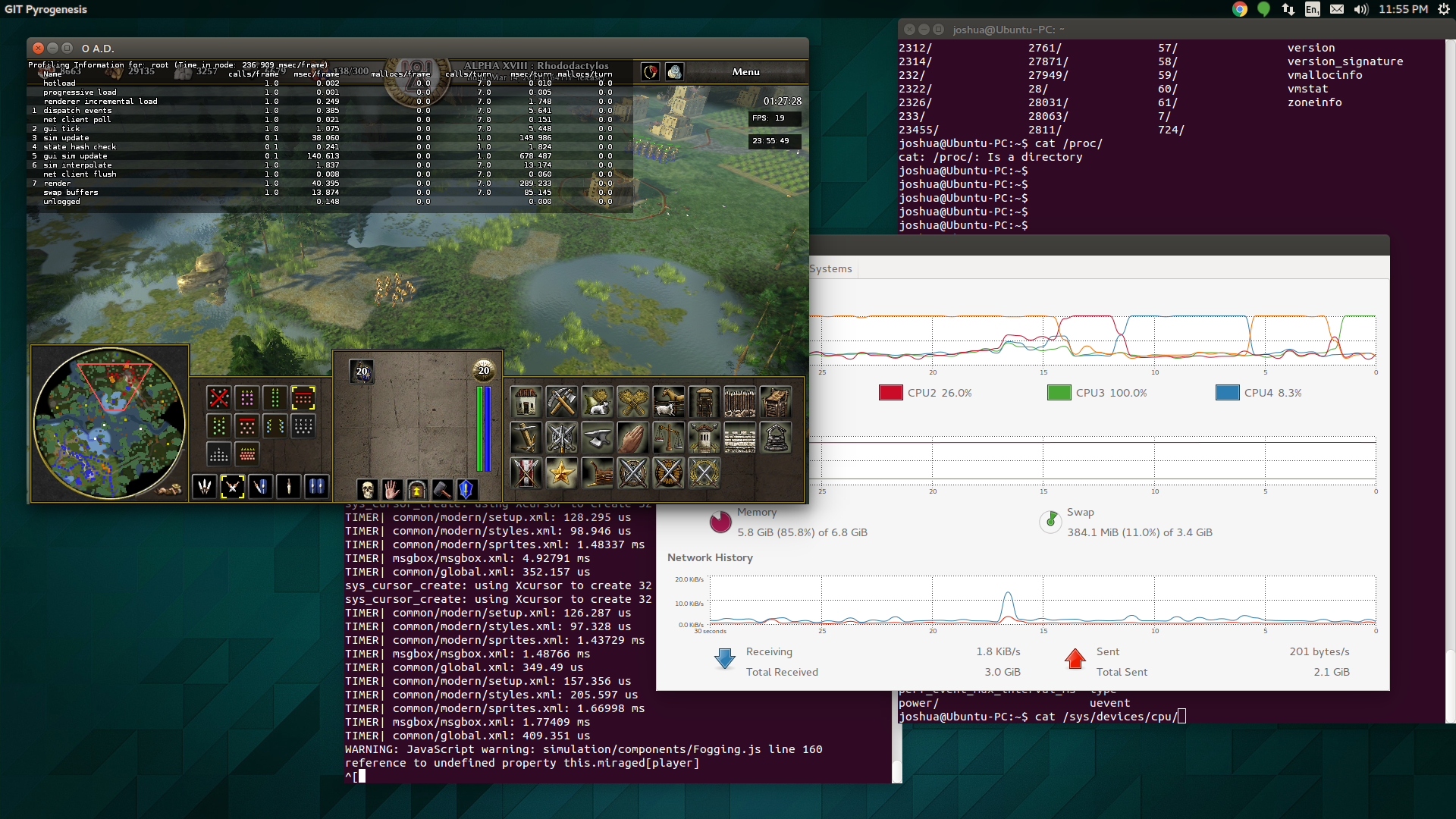This screenshot has height=819, width=1456.
Task: Select the white wedge formation icon
Action: pyautogui.click(x=219, y=453)
